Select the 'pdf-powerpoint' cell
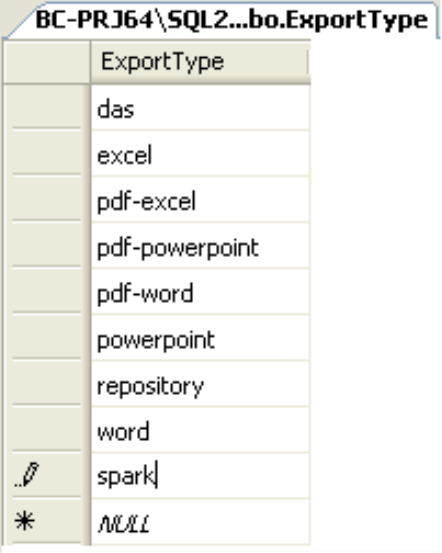 [200, 247]
